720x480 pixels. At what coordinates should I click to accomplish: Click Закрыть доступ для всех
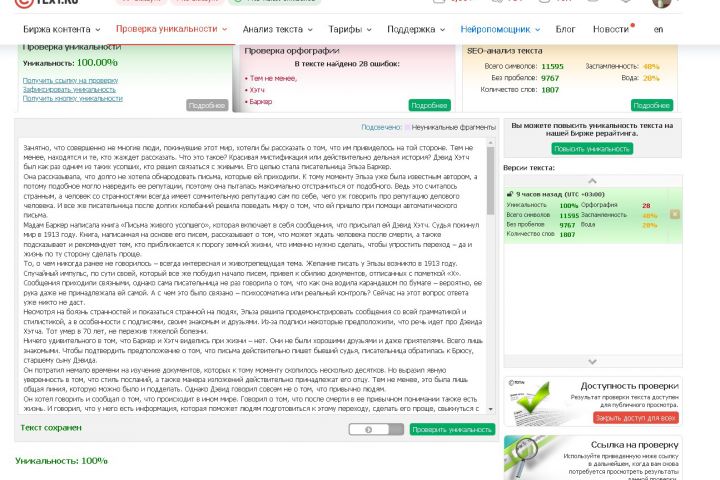coord(636,418)
